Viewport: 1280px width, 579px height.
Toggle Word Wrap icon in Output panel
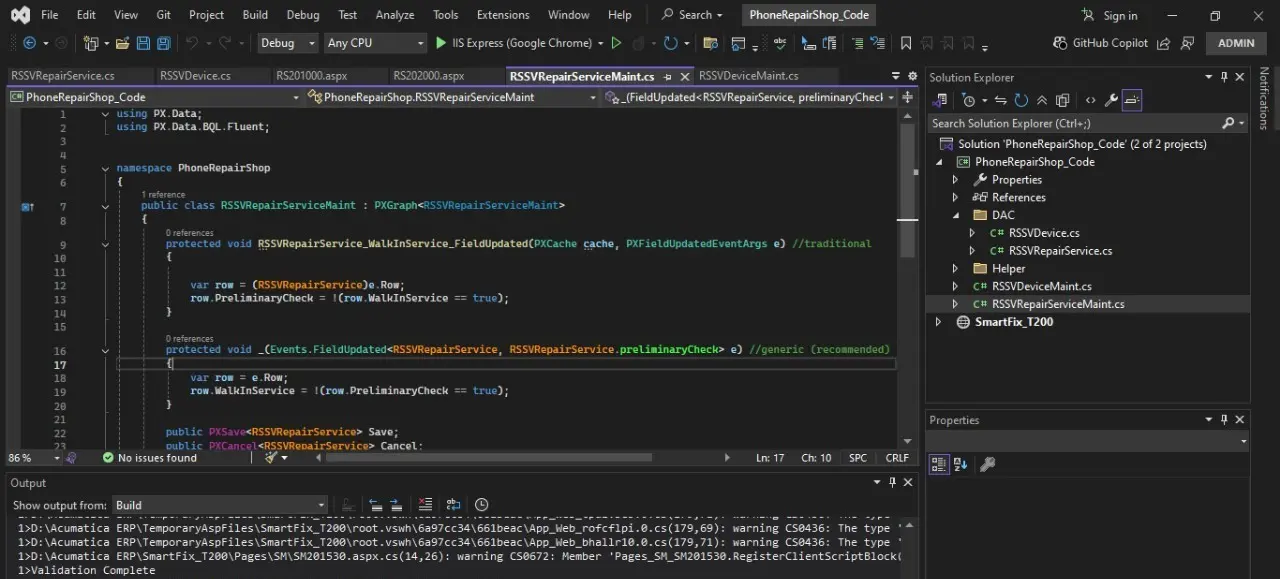point(454,505)
